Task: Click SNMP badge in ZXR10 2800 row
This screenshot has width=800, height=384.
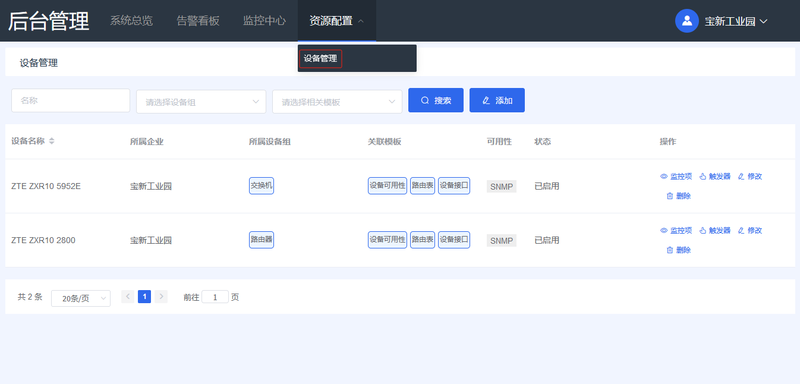Action: pos(502,240)
